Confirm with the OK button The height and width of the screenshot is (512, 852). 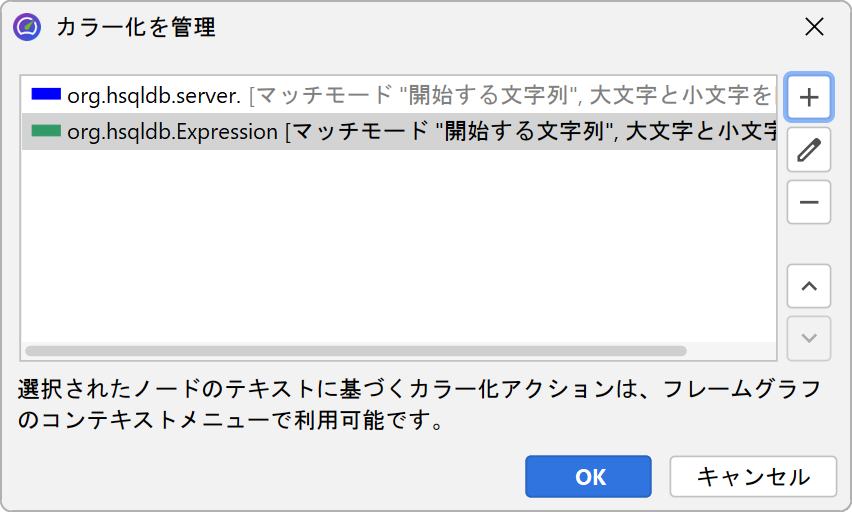(589, 477)
